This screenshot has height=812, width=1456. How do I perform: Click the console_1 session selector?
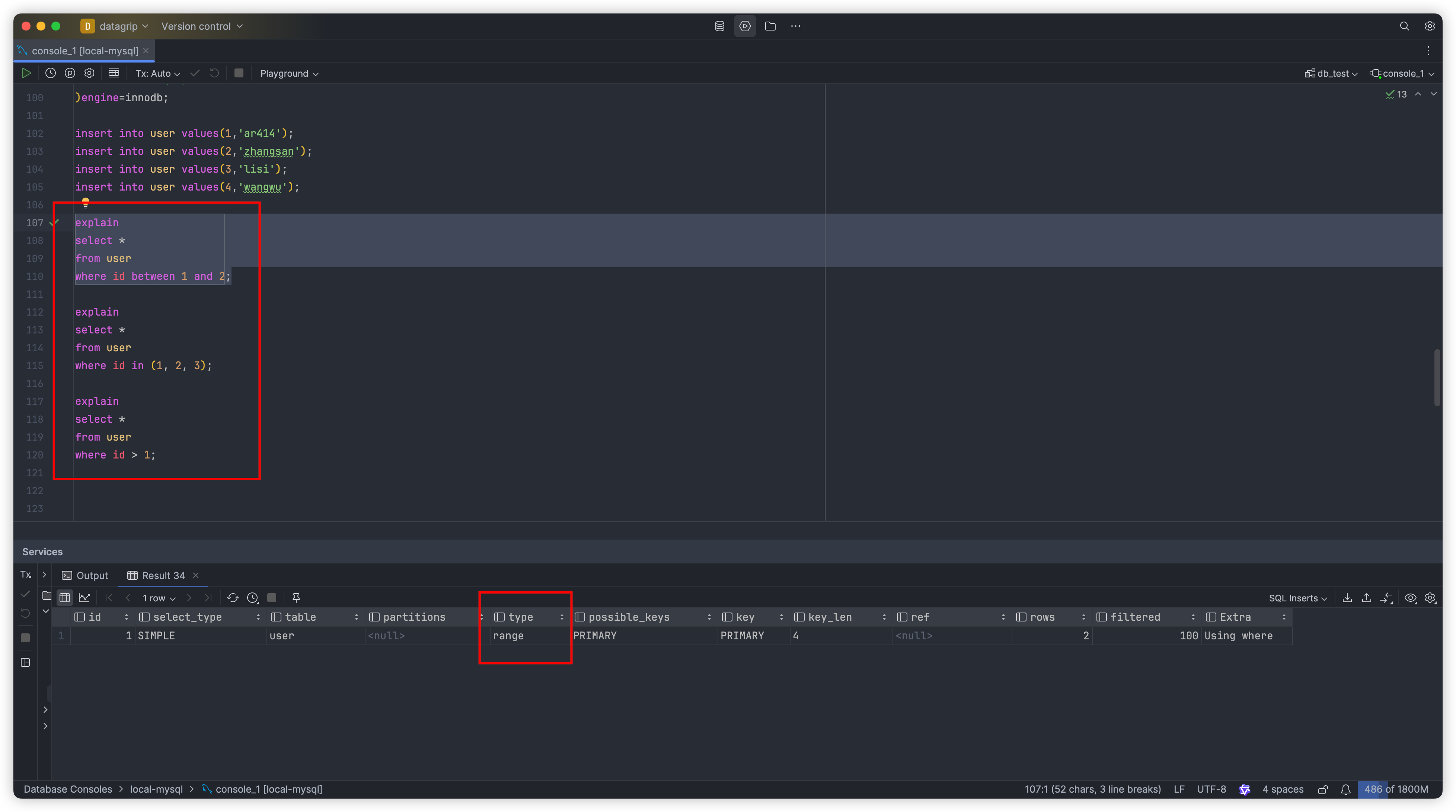(x=1401, y=73)
